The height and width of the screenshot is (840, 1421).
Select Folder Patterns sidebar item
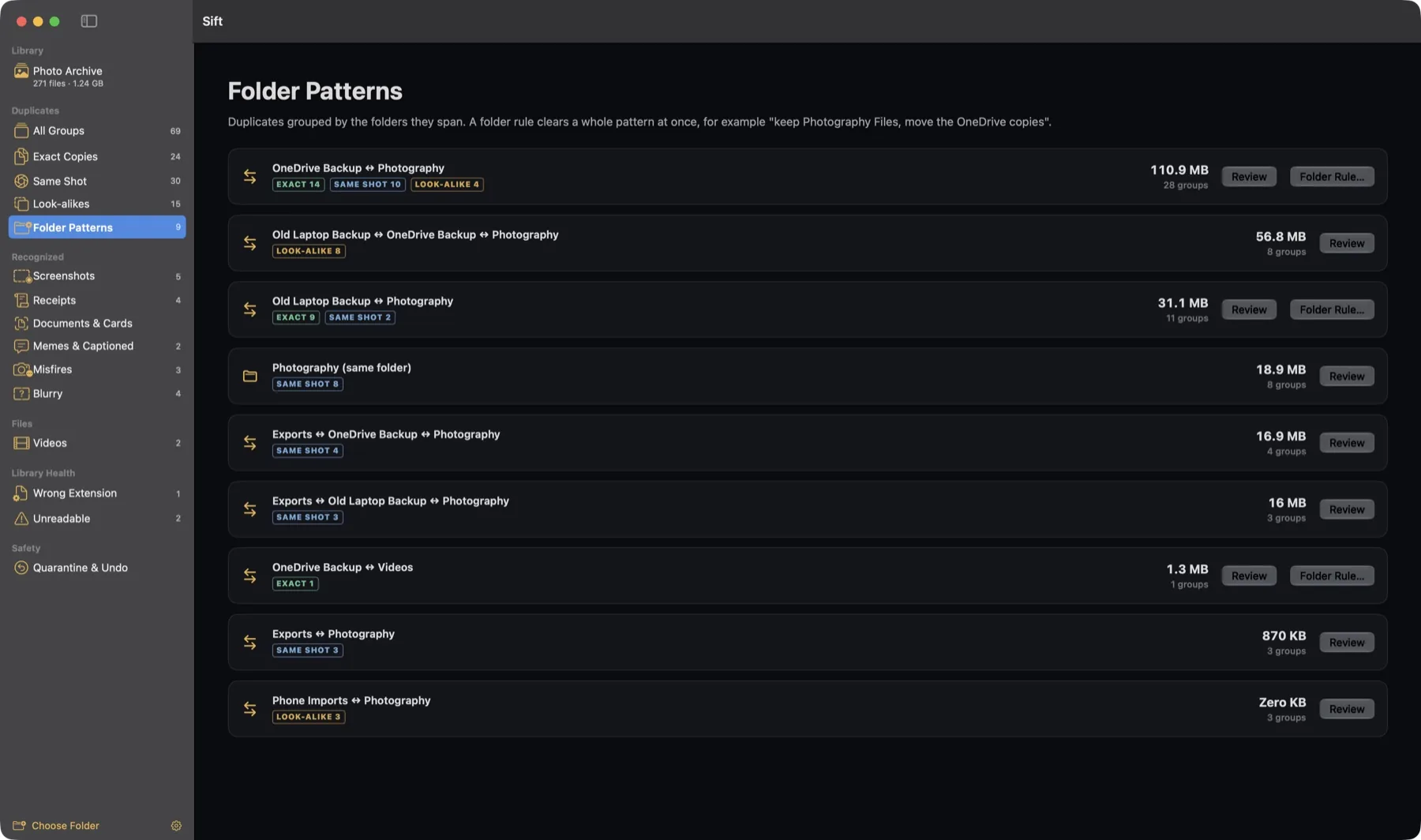click(x=97, y=227)
